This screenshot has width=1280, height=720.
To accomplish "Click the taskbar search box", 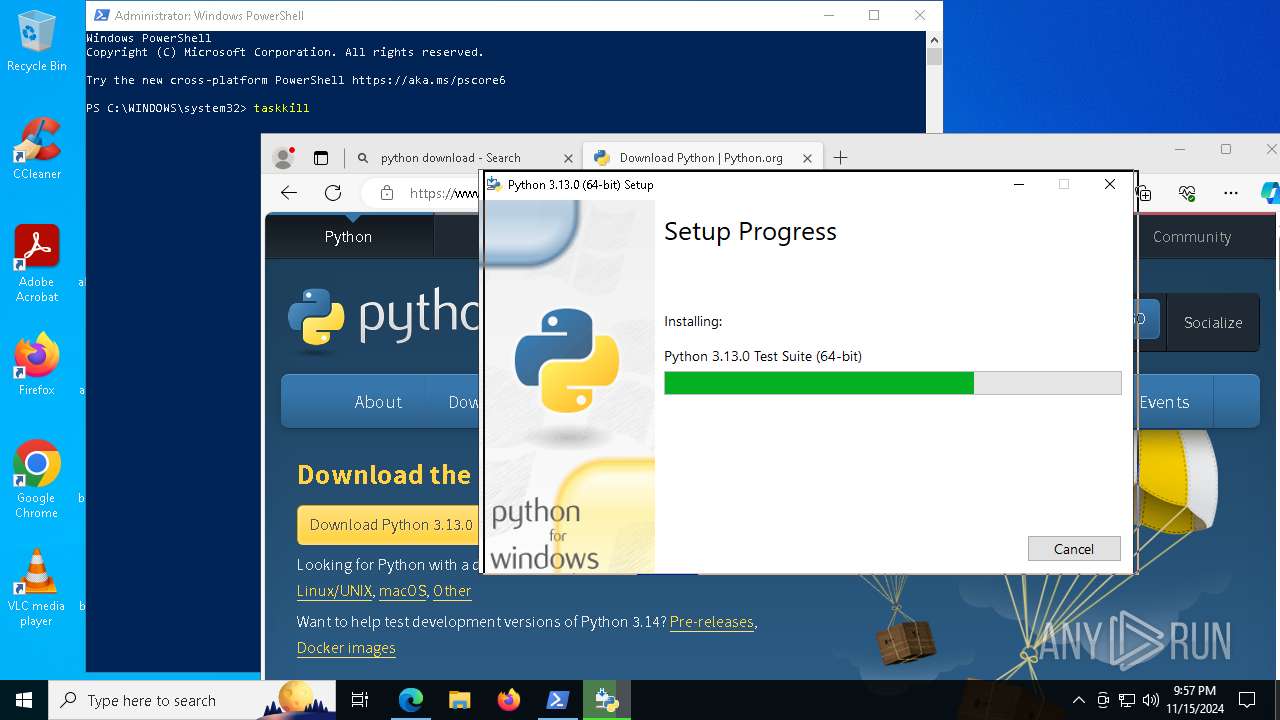I will pyautogui.click(x=192, y=700).
